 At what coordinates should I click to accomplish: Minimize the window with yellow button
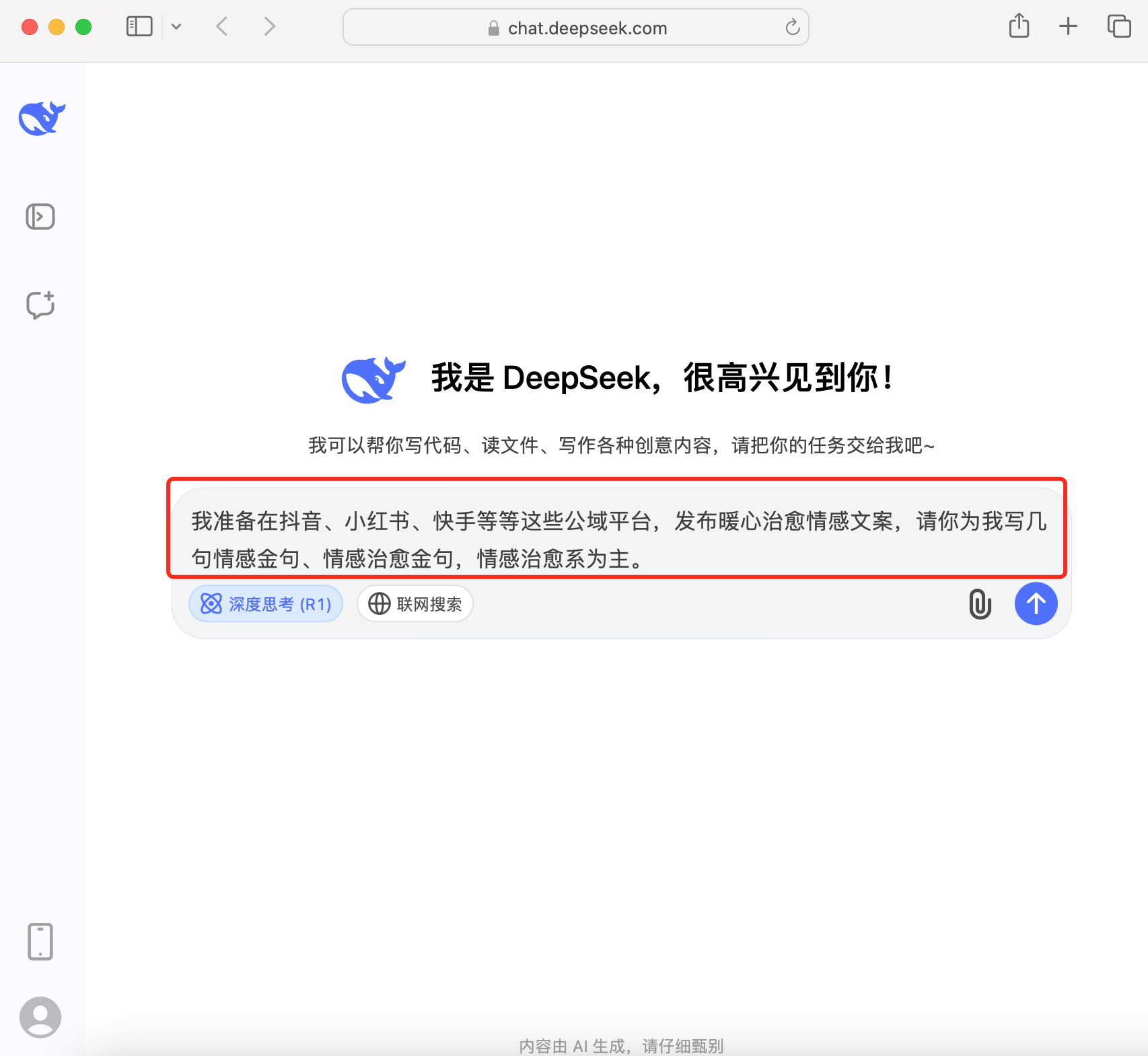pos(57,27)
